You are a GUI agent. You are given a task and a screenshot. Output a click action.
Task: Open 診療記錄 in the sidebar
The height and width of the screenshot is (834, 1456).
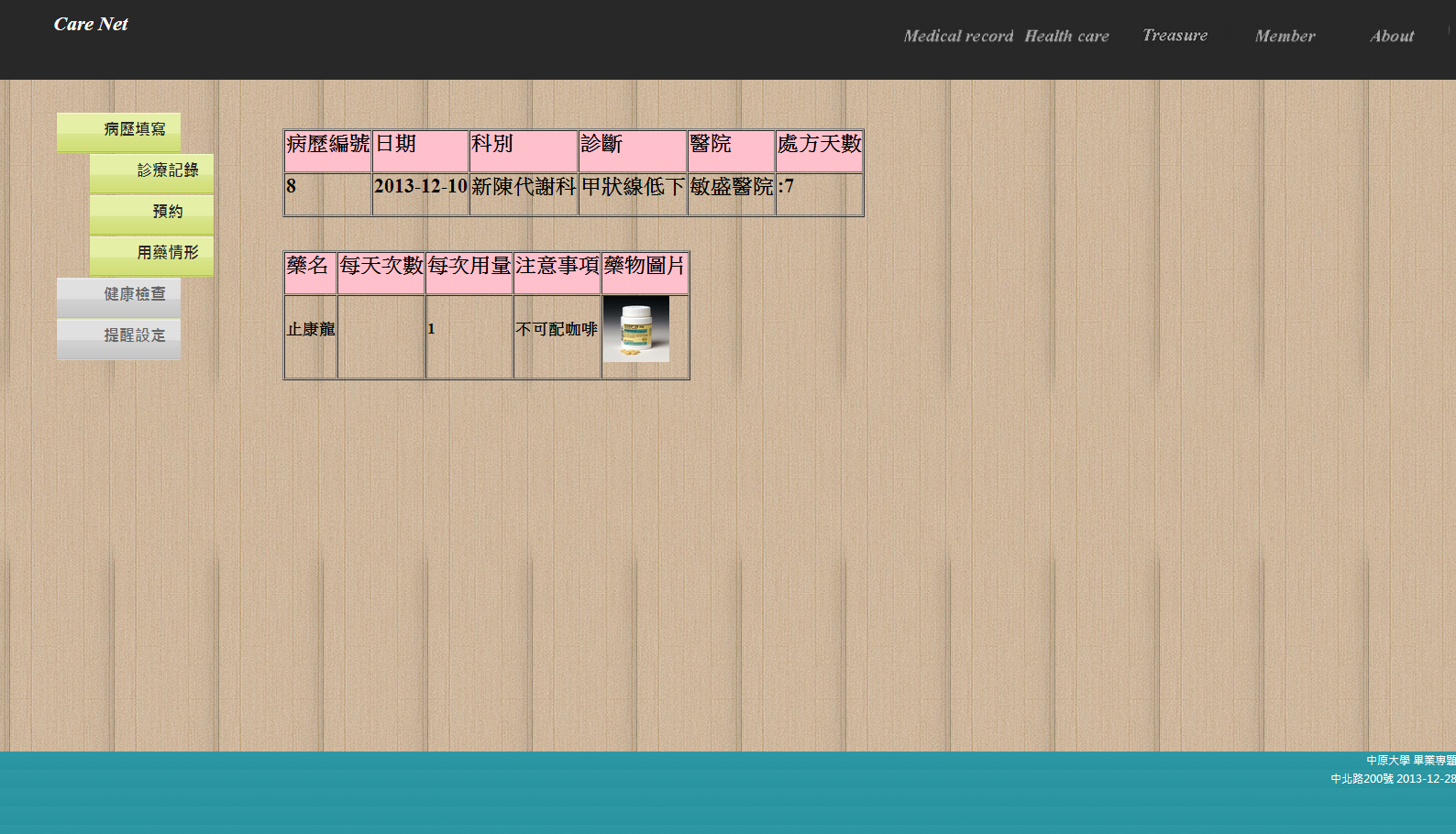pyautogui.click(x=152, y=172)
